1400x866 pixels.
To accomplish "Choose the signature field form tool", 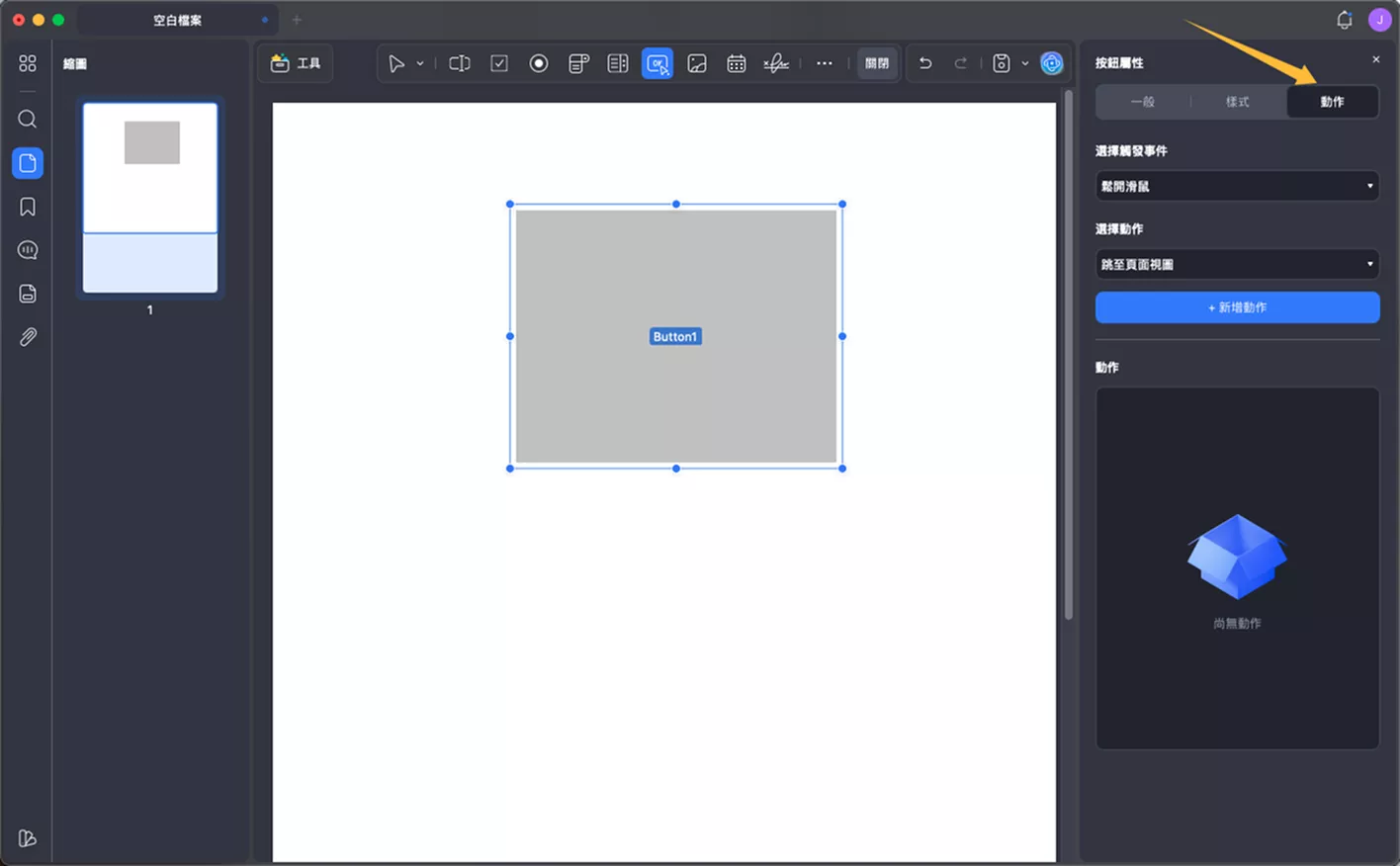I will click(776, 63).
